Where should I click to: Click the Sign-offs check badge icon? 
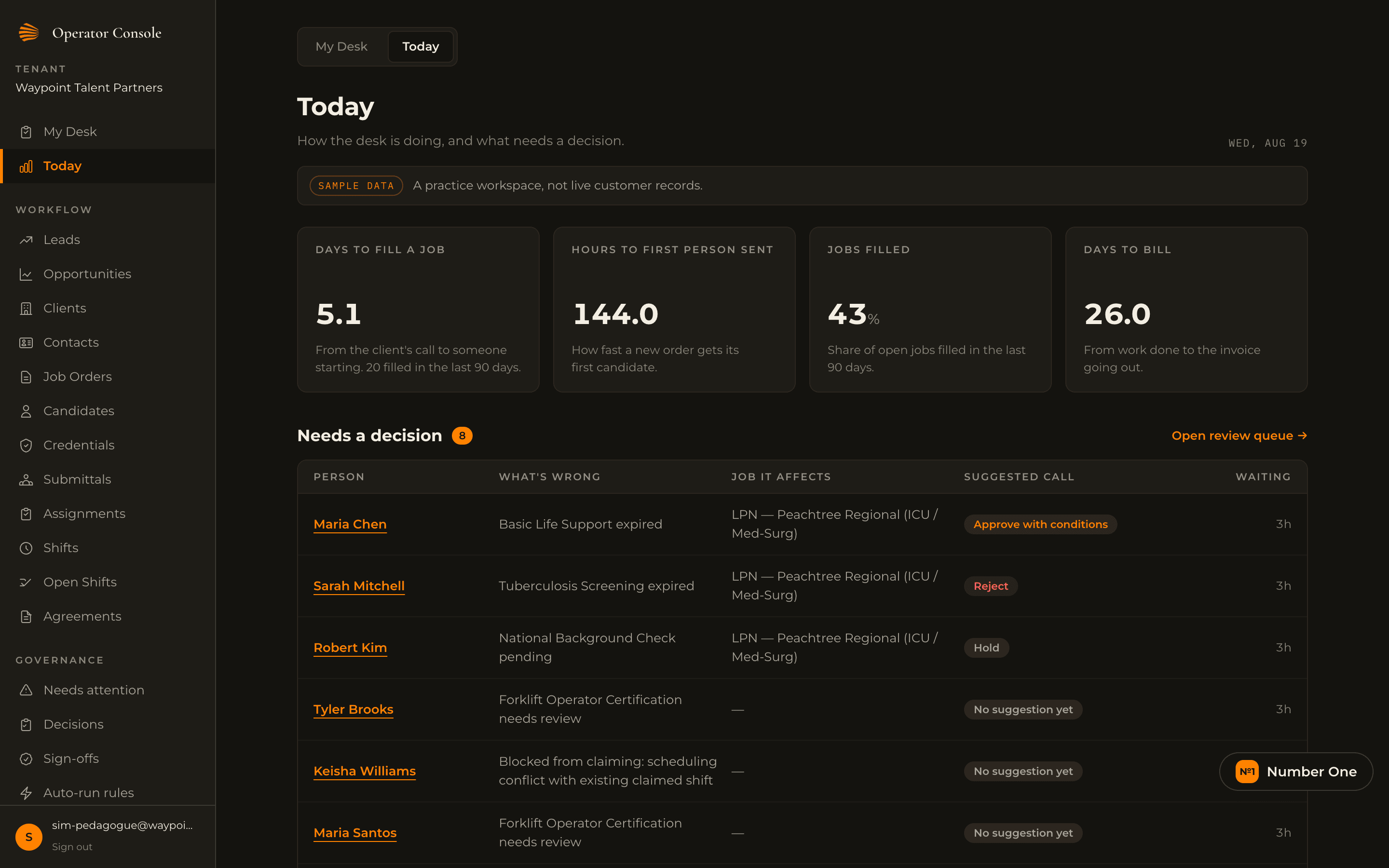click(x=26, y=759)
